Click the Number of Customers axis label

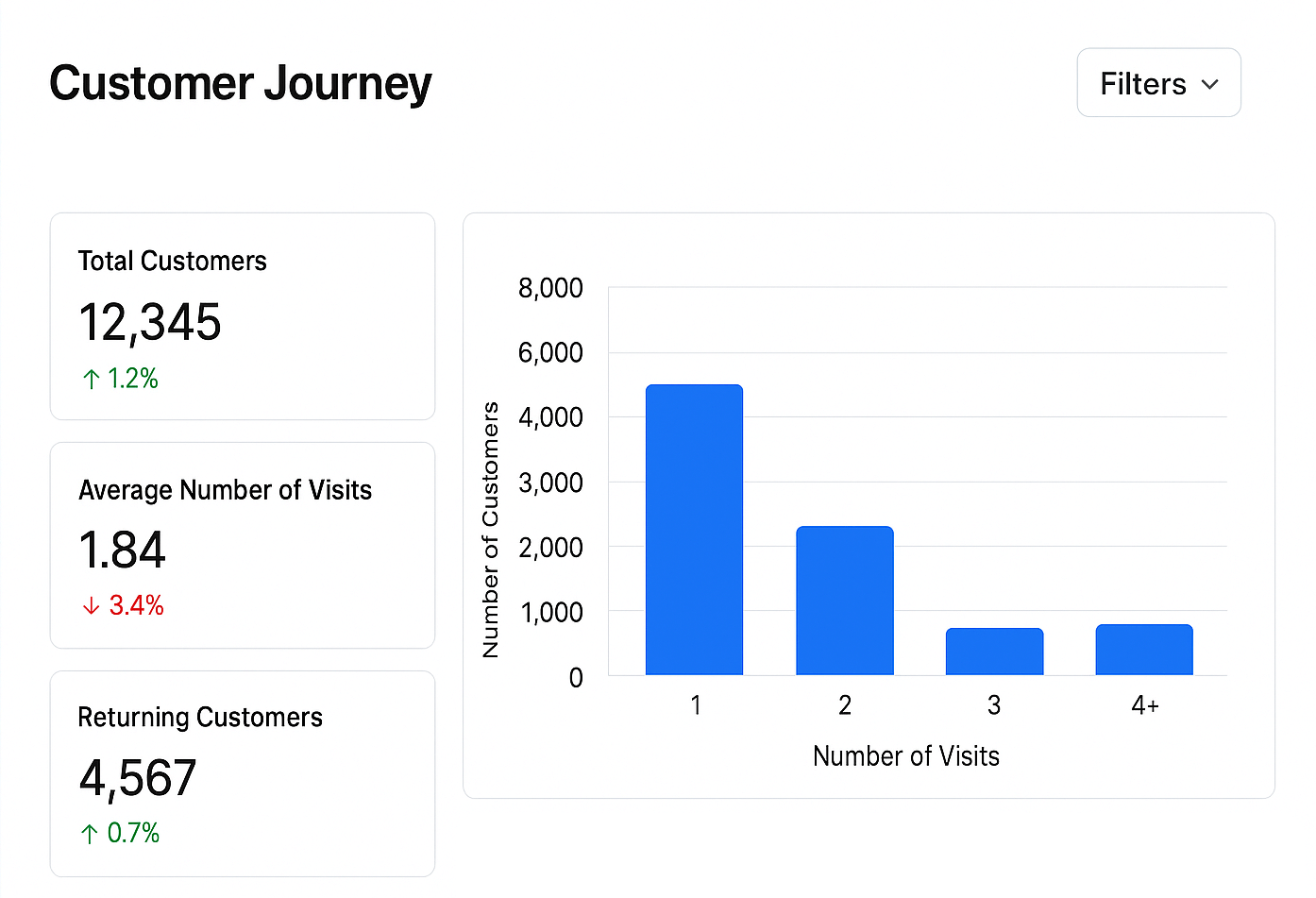490,530
